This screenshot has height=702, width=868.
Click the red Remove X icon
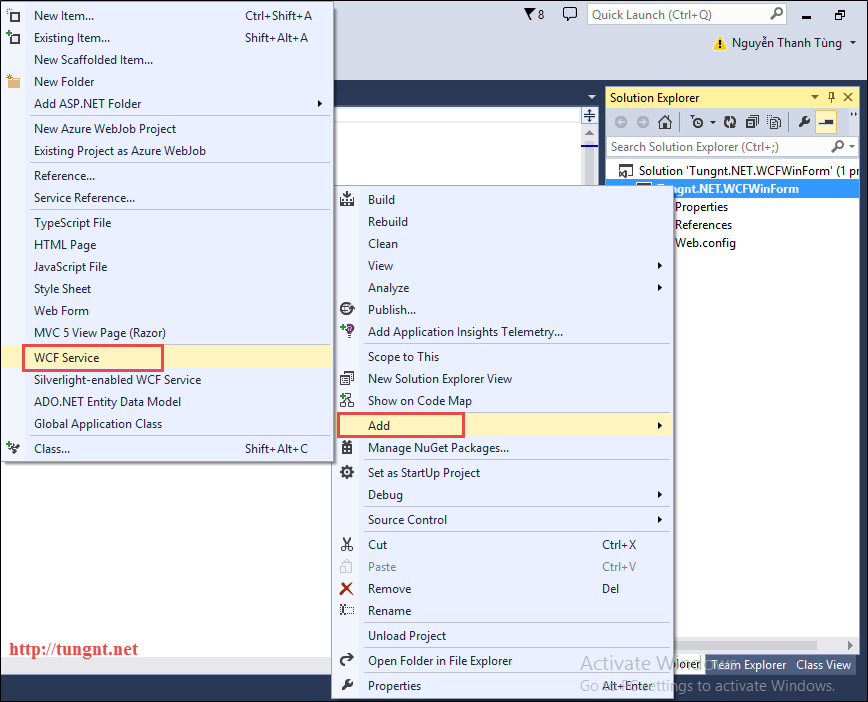pos(347,589)
